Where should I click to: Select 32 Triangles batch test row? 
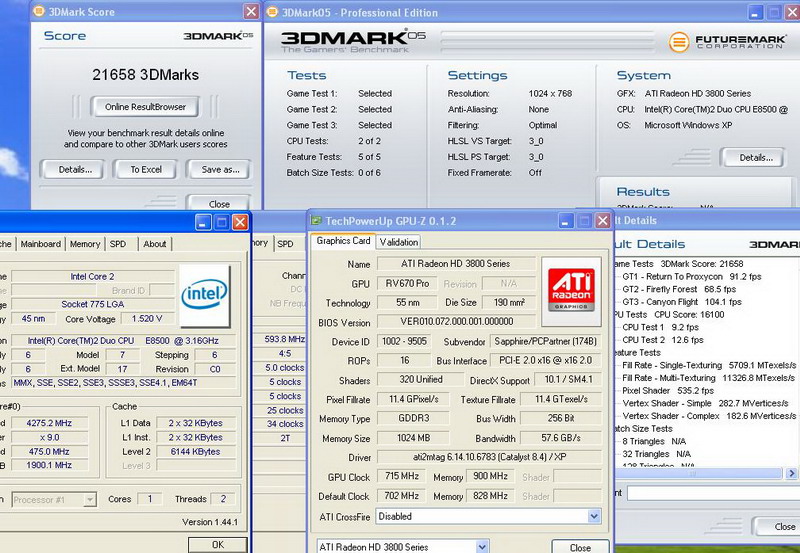[x=656, y=454]
